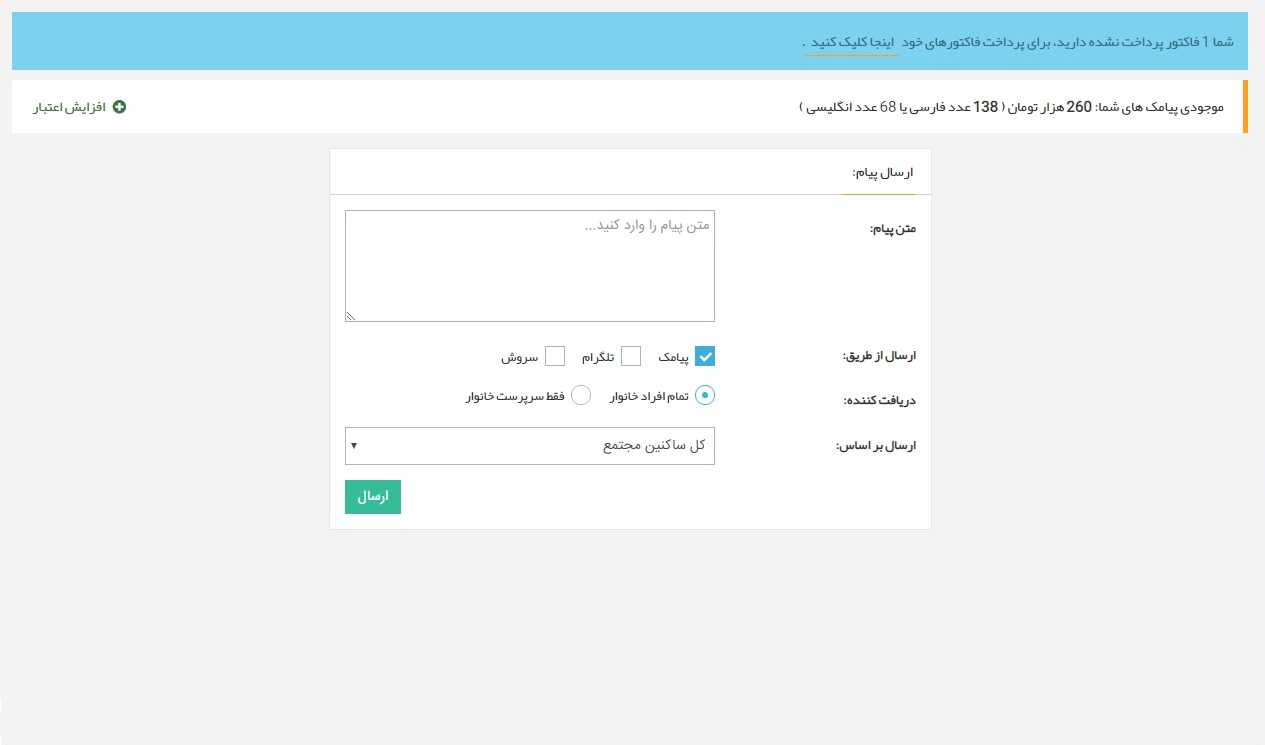The image size is (1265, 745).
Task: Enable the تلگرام checkbox
Action: pyautogui.click(x=631, y=356)
